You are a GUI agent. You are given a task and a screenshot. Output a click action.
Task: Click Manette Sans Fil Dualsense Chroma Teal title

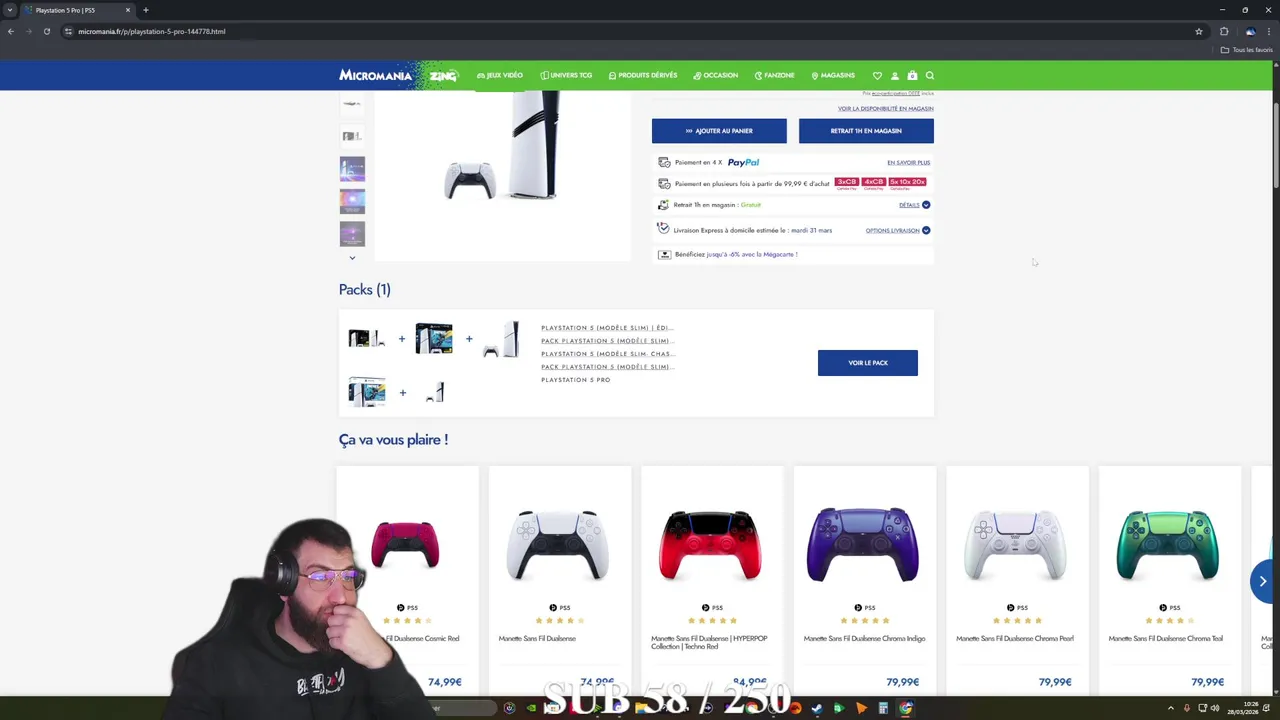point(1166,638)
